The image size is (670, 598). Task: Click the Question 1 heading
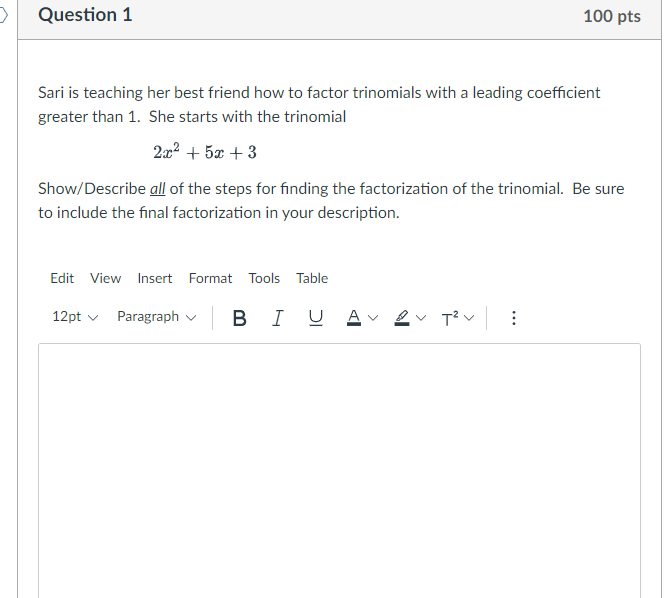pyautogui.click(x=85, y=15)
